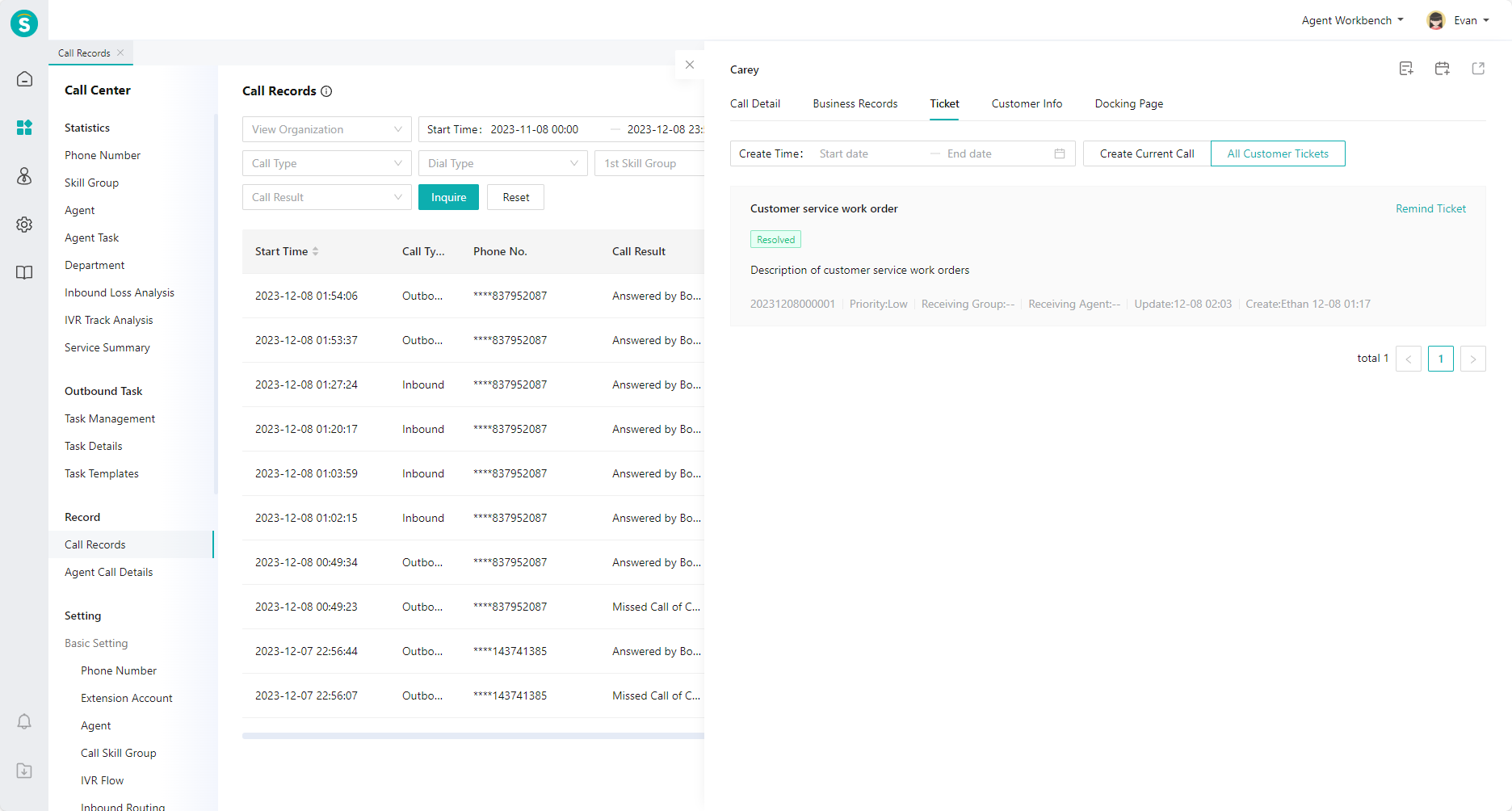Image resolution: width=1512 pixels, height=811 pixels.
Task: Select the Ticket tab
Action: tap(944, 103)
